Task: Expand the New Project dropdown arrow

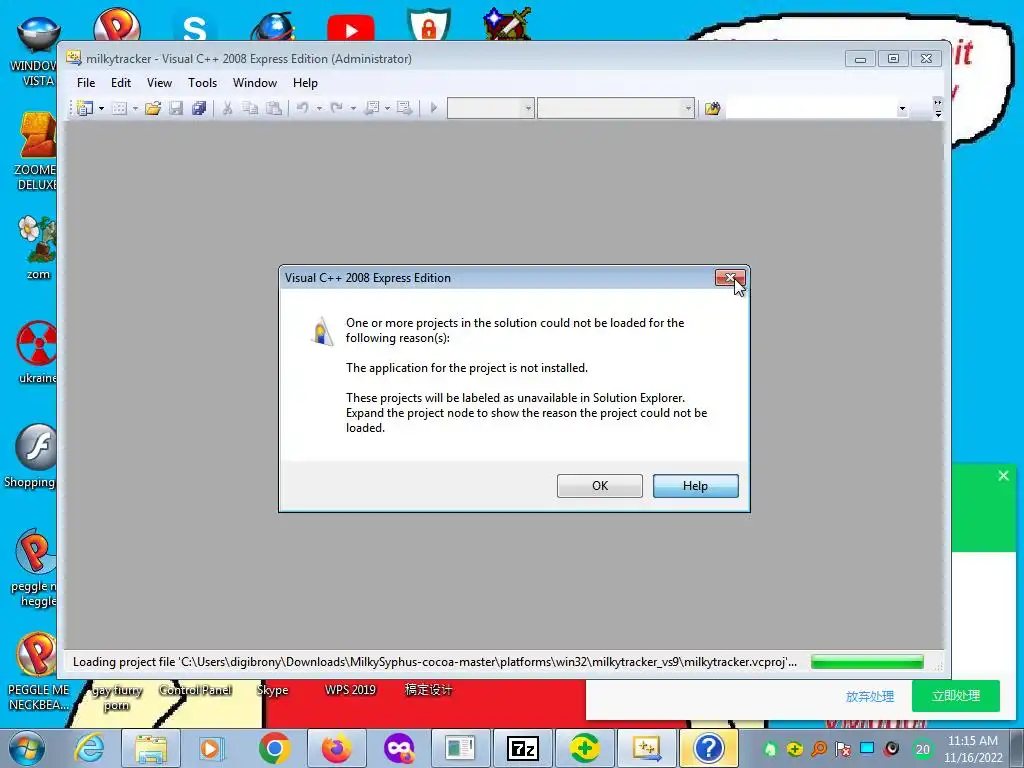Action: pos(101,108)
